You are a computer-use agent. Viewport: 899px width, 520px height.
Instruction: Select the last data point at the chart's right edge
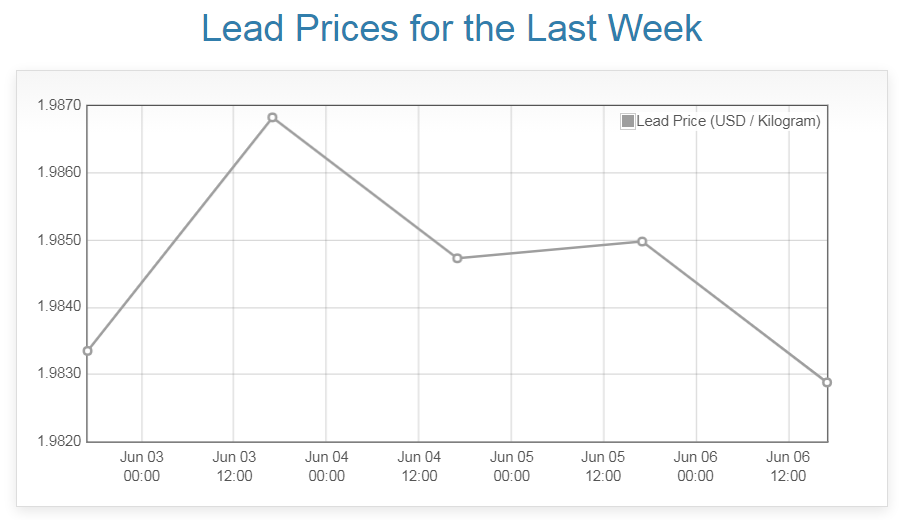tap(827, 382)
